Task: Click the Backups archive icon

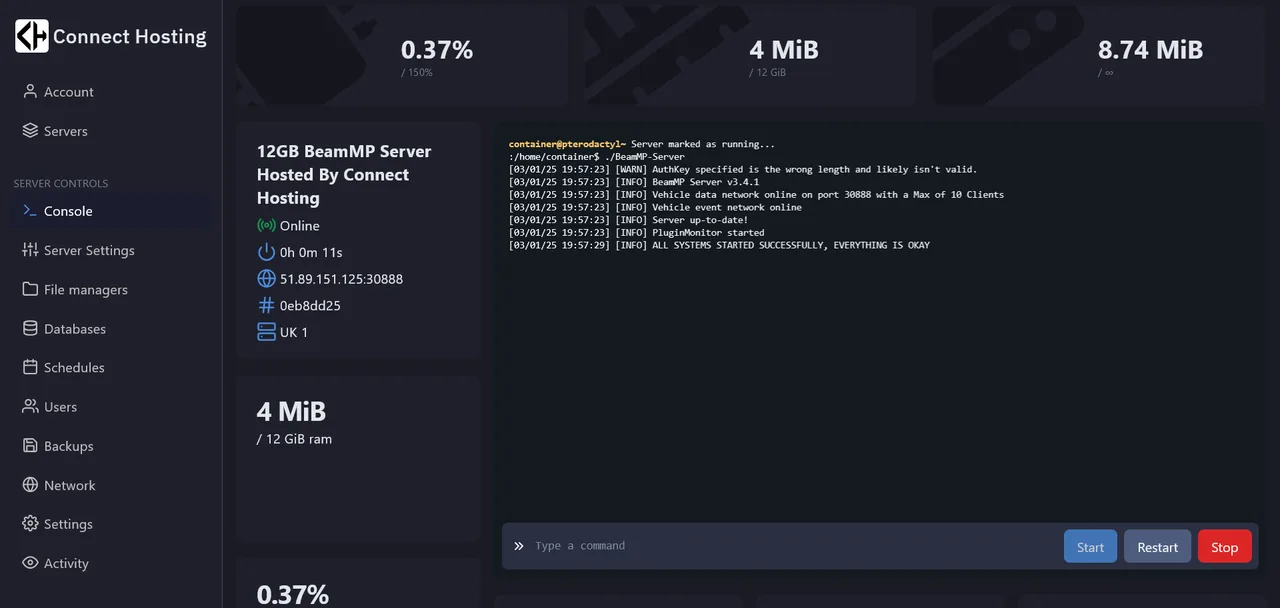Action: [x=30, y=445]
